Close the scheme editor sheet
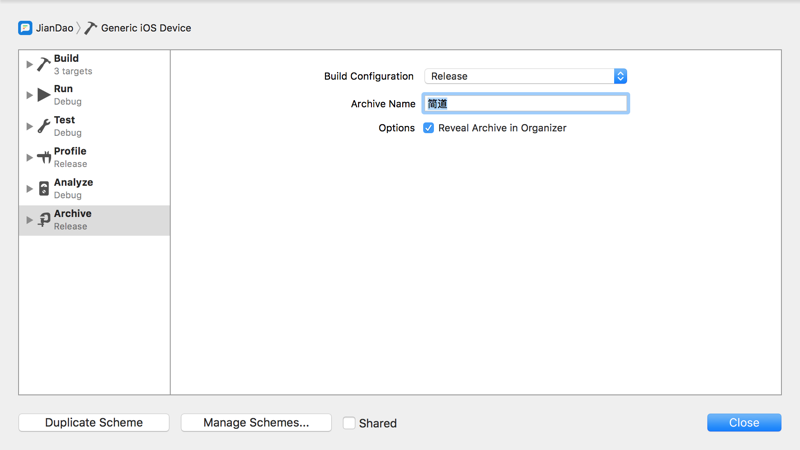 744,423
